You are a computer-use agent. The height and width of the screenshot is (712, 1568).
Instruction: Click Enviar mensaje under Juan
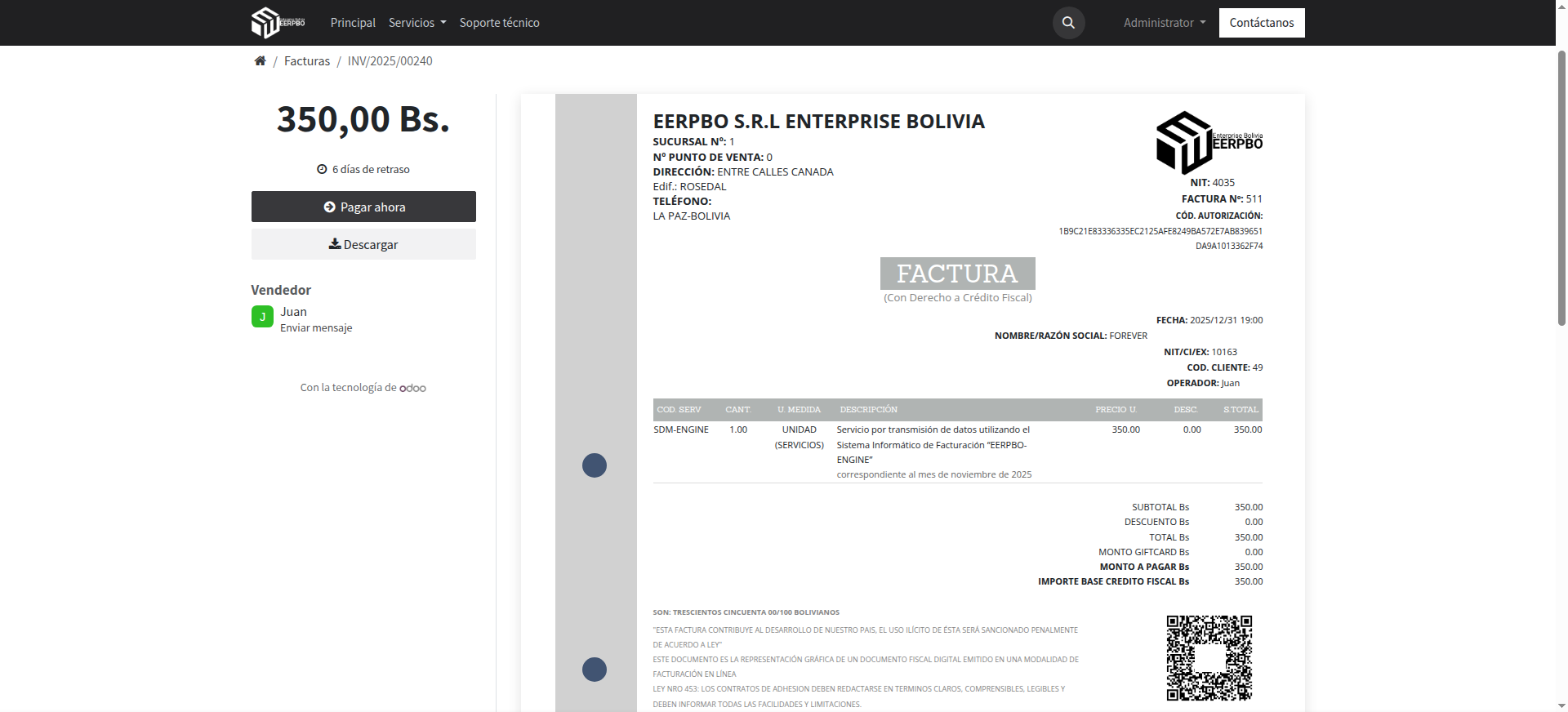coord(316,328)
